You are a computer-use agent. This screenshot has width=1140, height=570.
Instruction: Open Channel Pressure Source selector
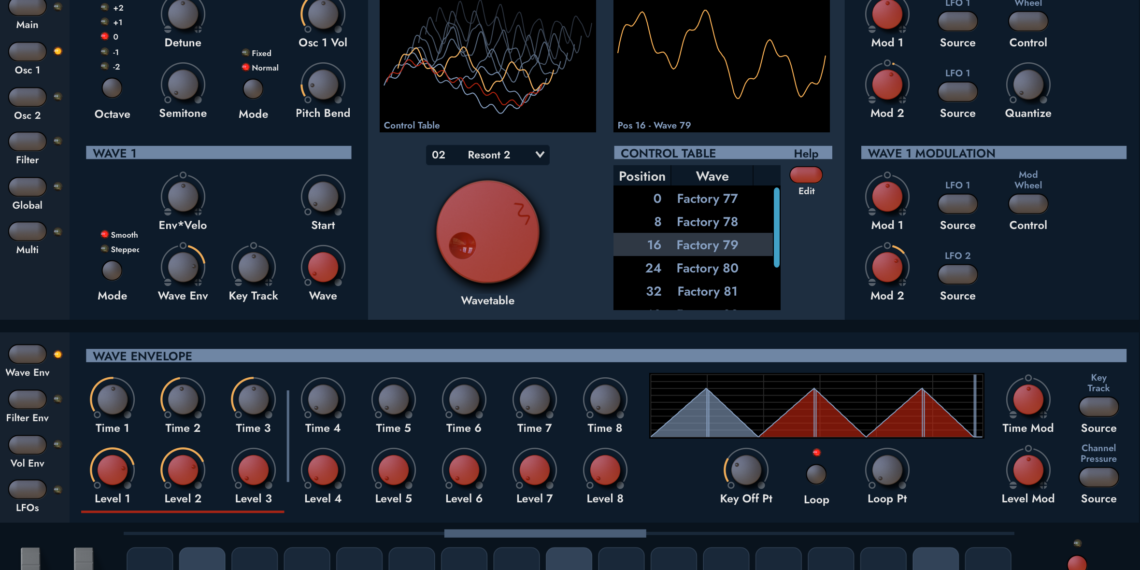1098,477
